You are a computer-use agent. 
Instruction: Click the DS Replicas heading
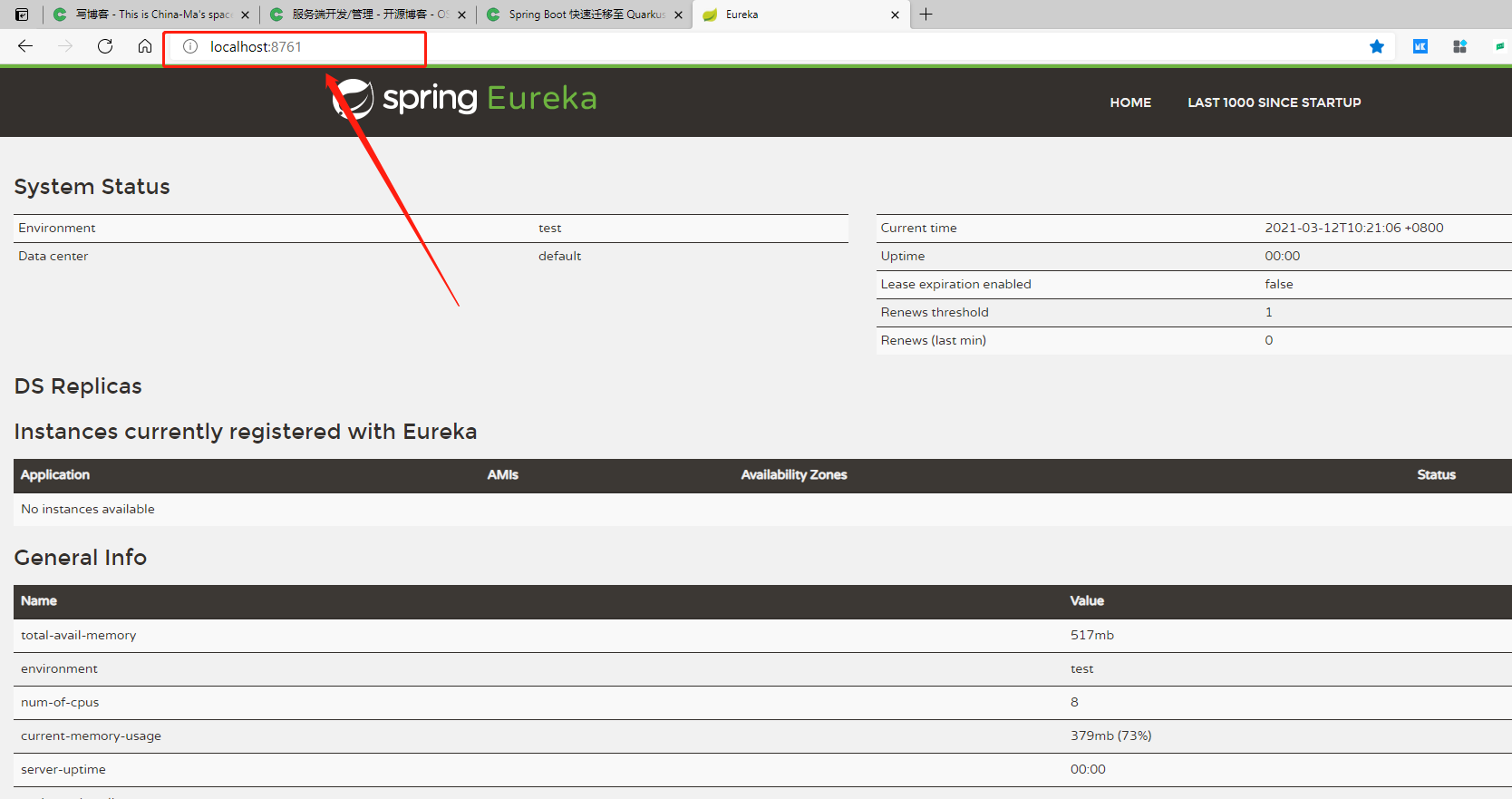point(78,386)
